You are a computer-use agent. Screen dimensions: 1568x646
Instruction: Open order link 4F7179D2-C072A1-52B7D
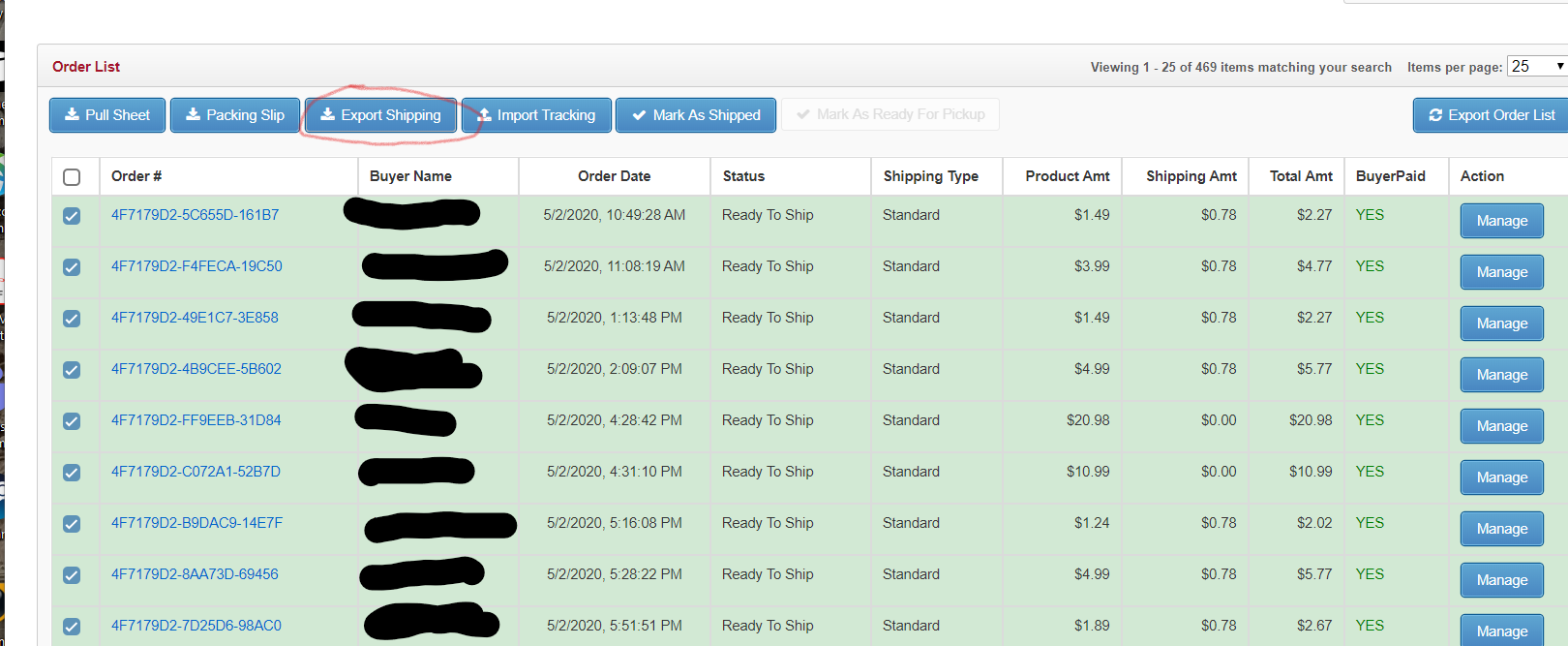point(196,472)
